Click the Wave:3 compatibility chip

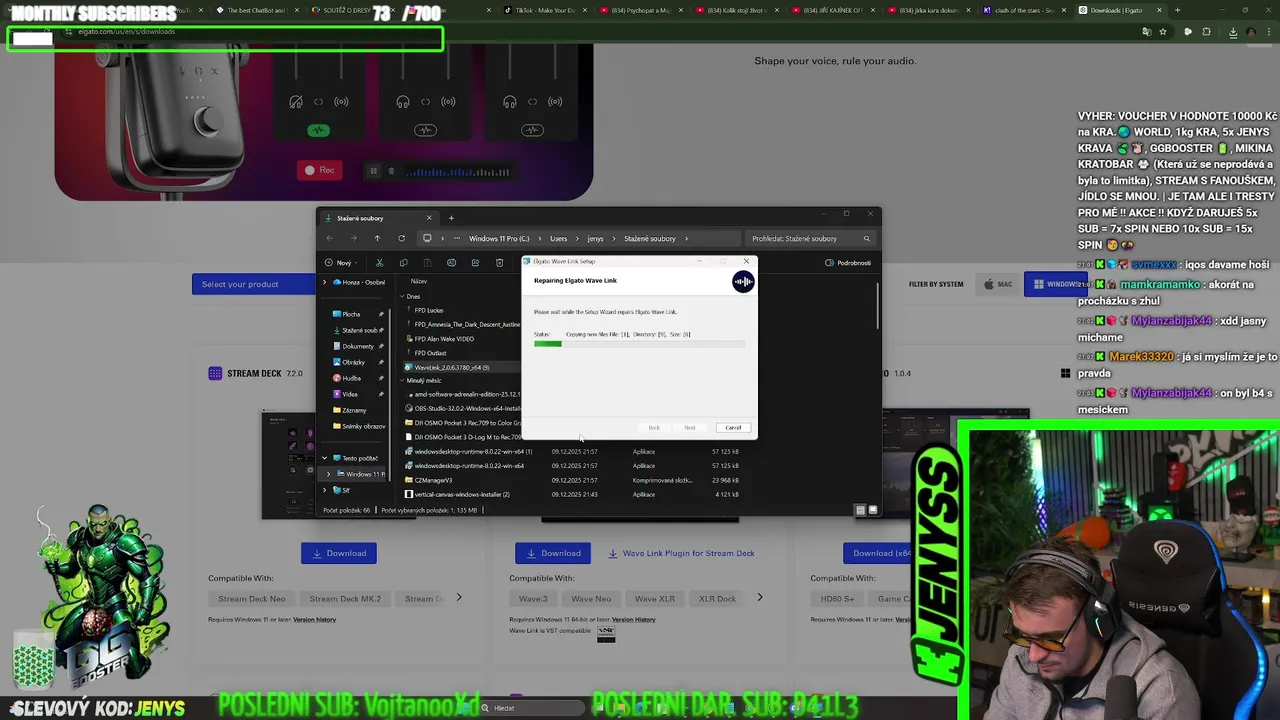click(533, 599)
